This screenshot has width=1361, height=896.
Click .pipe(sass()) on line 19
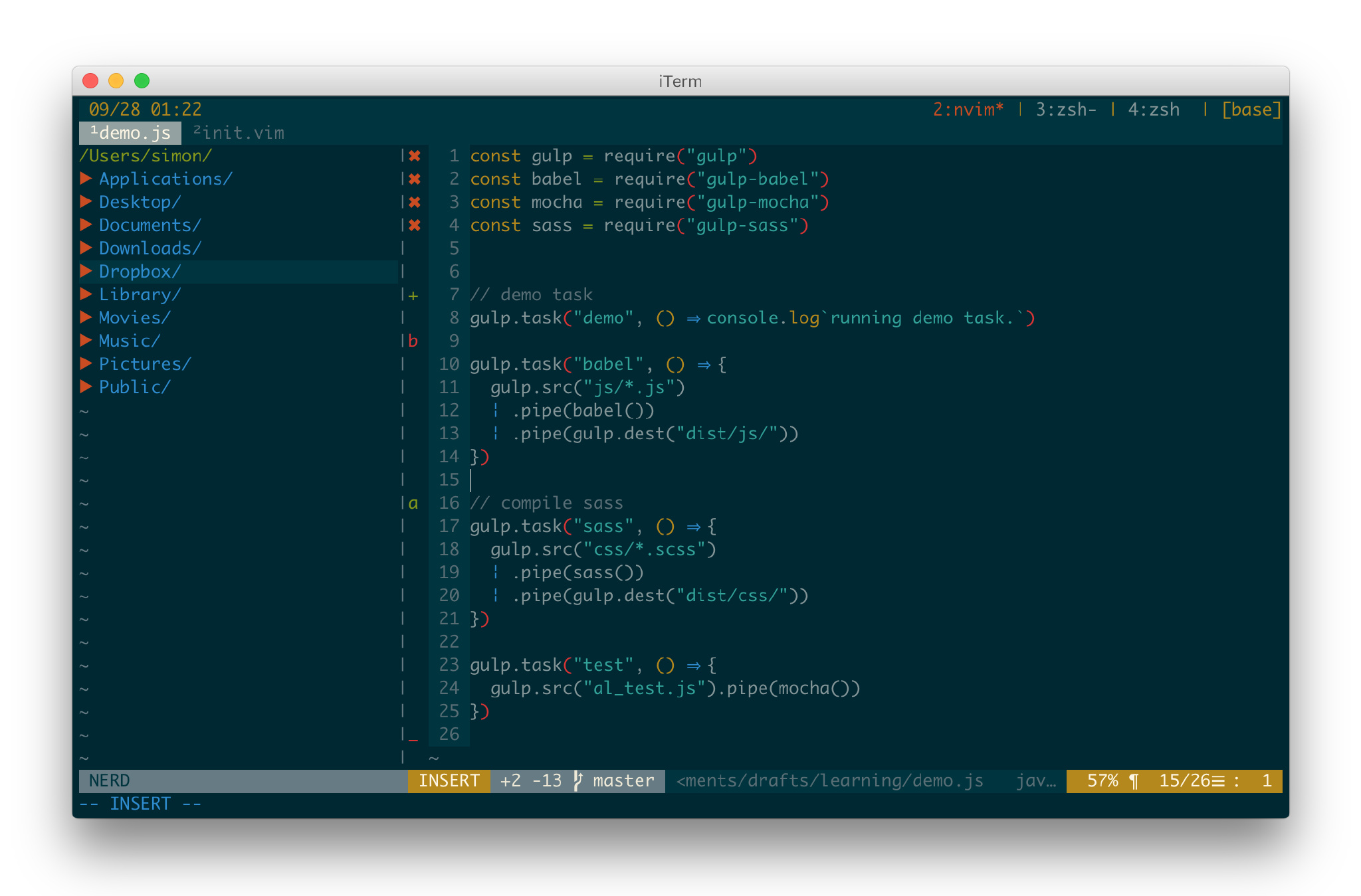point(577,573)
